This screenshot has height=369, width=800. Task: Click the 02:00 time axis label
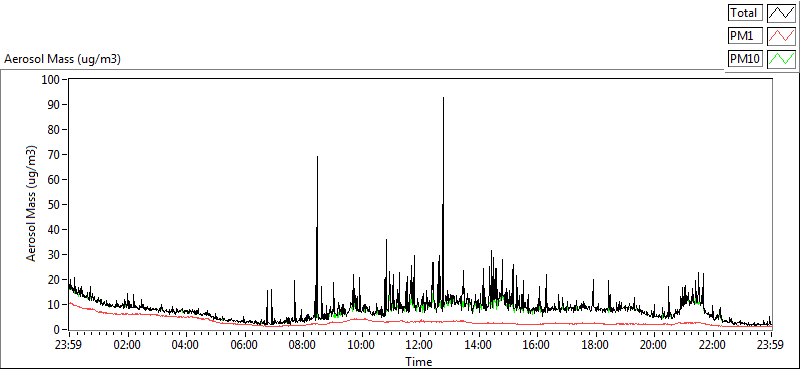[127, 344]
